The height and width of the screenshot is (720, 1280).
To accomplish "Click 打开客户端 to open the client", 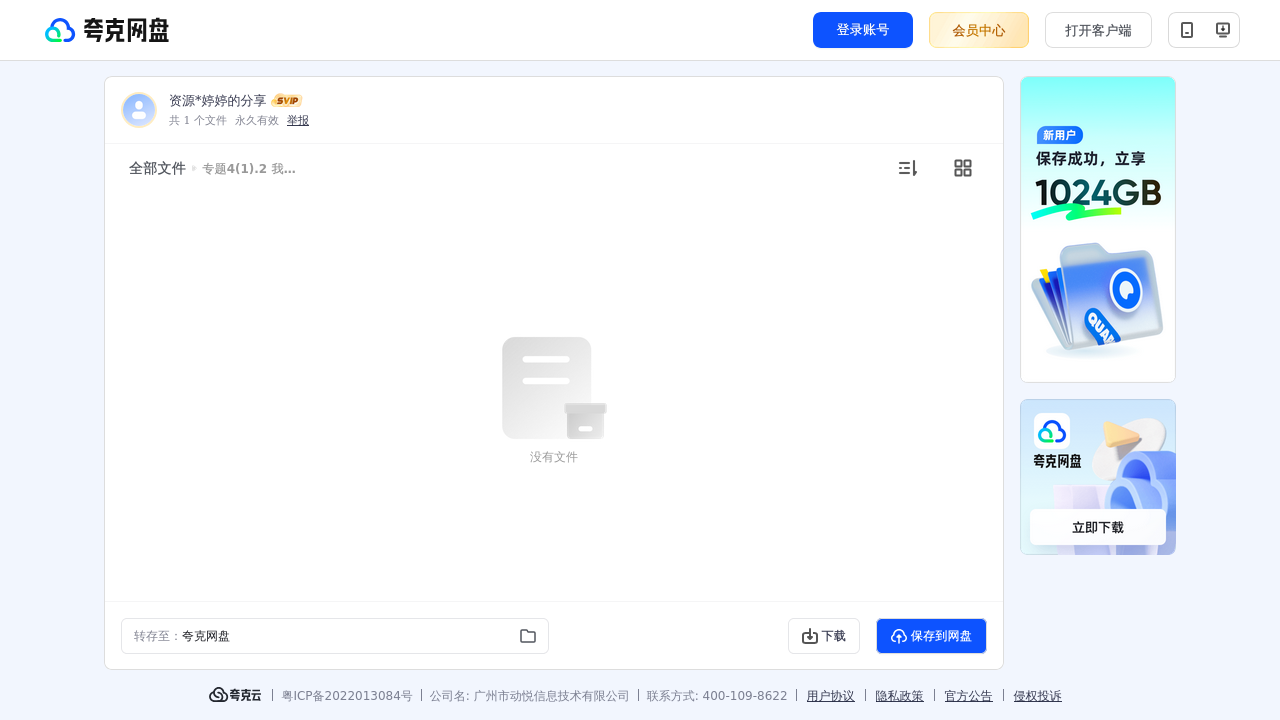I will (1098, 30).
